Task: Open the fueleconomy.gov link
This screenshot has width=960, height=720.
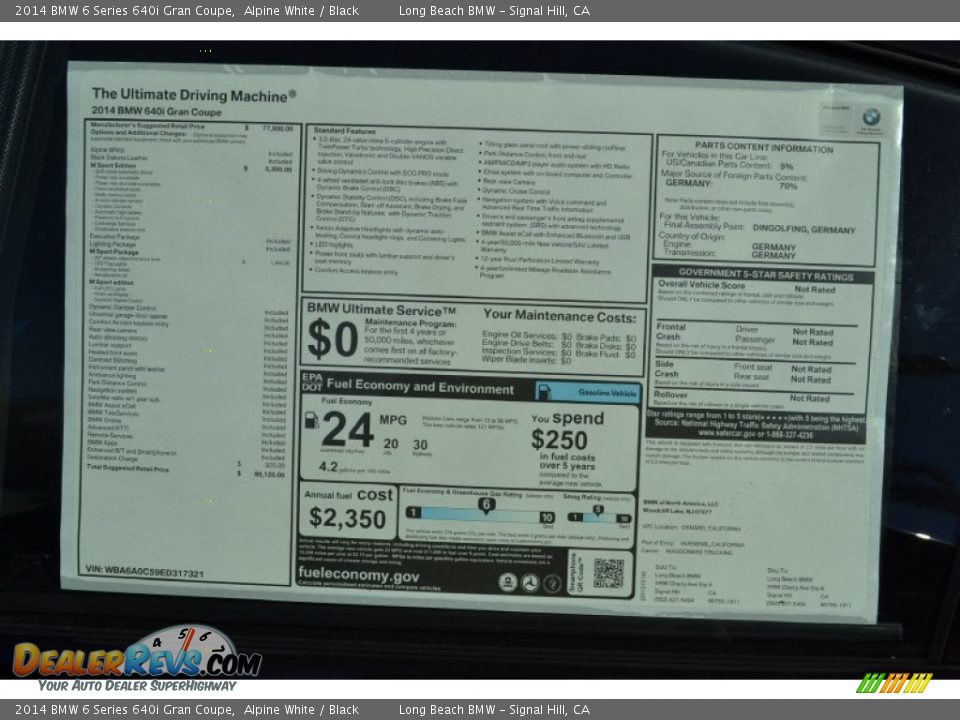Action: coord(358,575)
